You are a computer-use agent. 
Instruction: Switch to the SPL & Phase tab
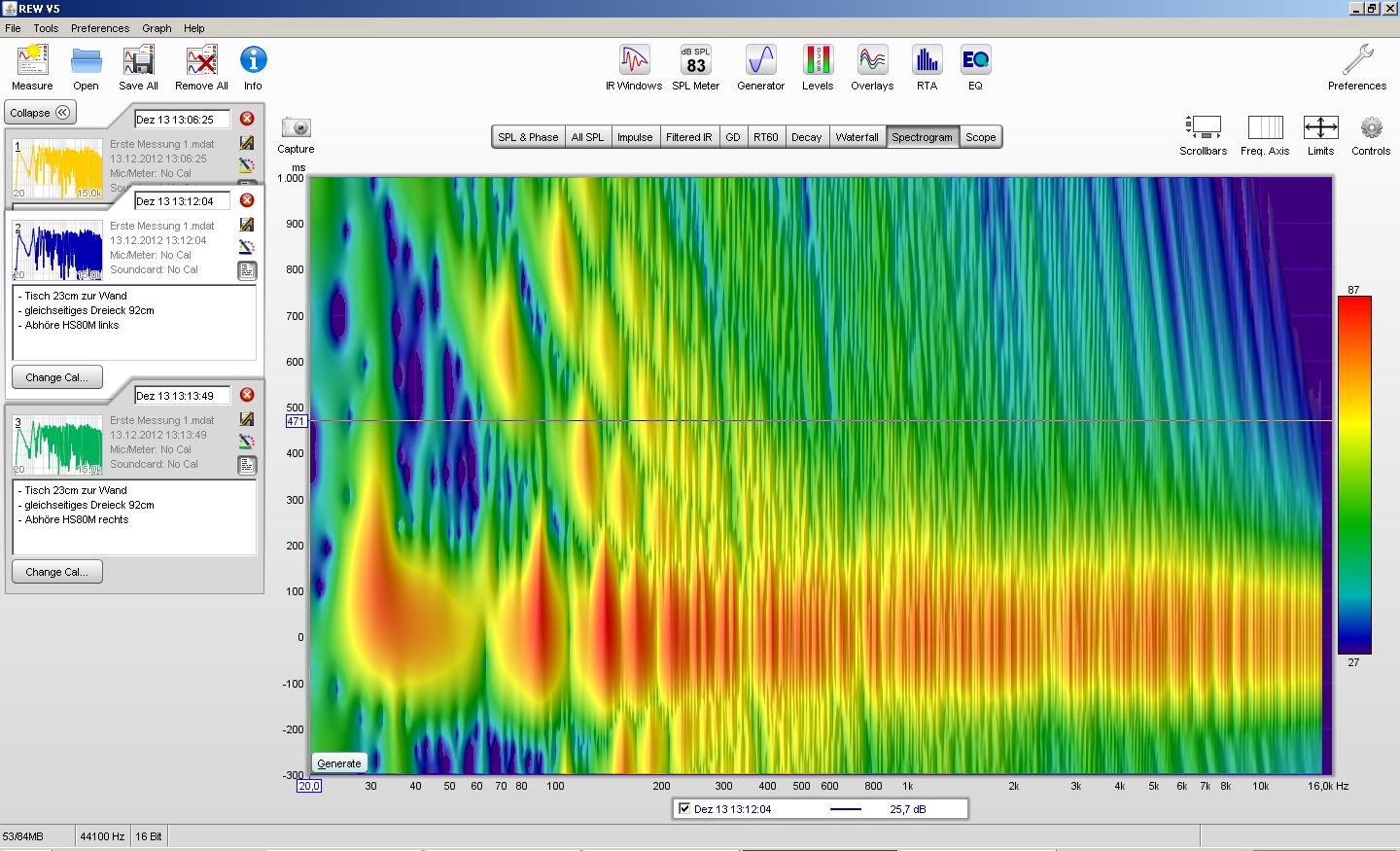tap(528, 137)
